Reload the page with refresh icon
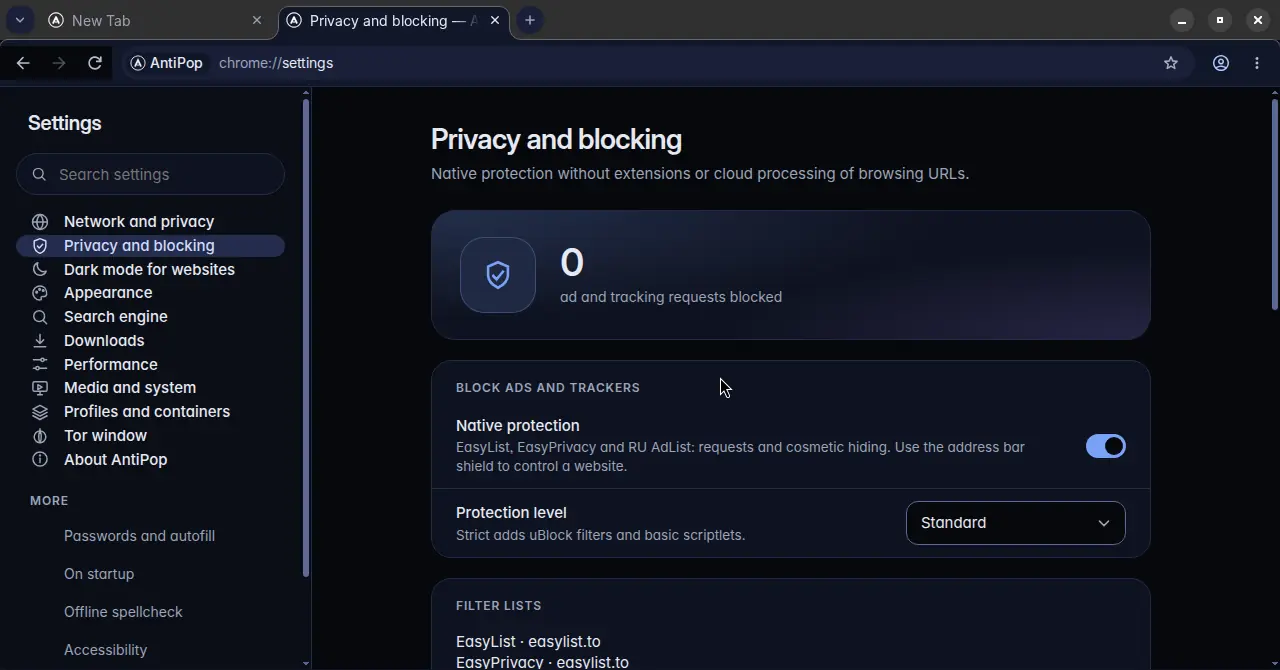The width and height of the screenshot is (1280, 670). (95, 63)
